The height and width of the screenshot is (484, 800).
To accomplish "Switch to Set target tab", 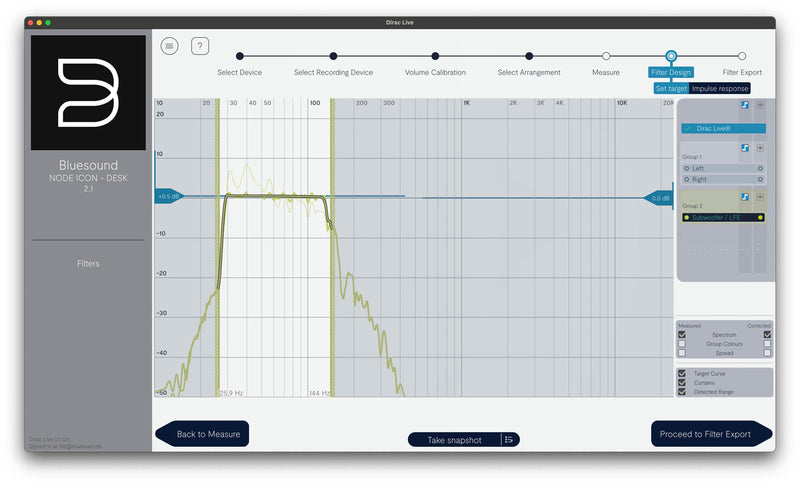I will 671,89.
